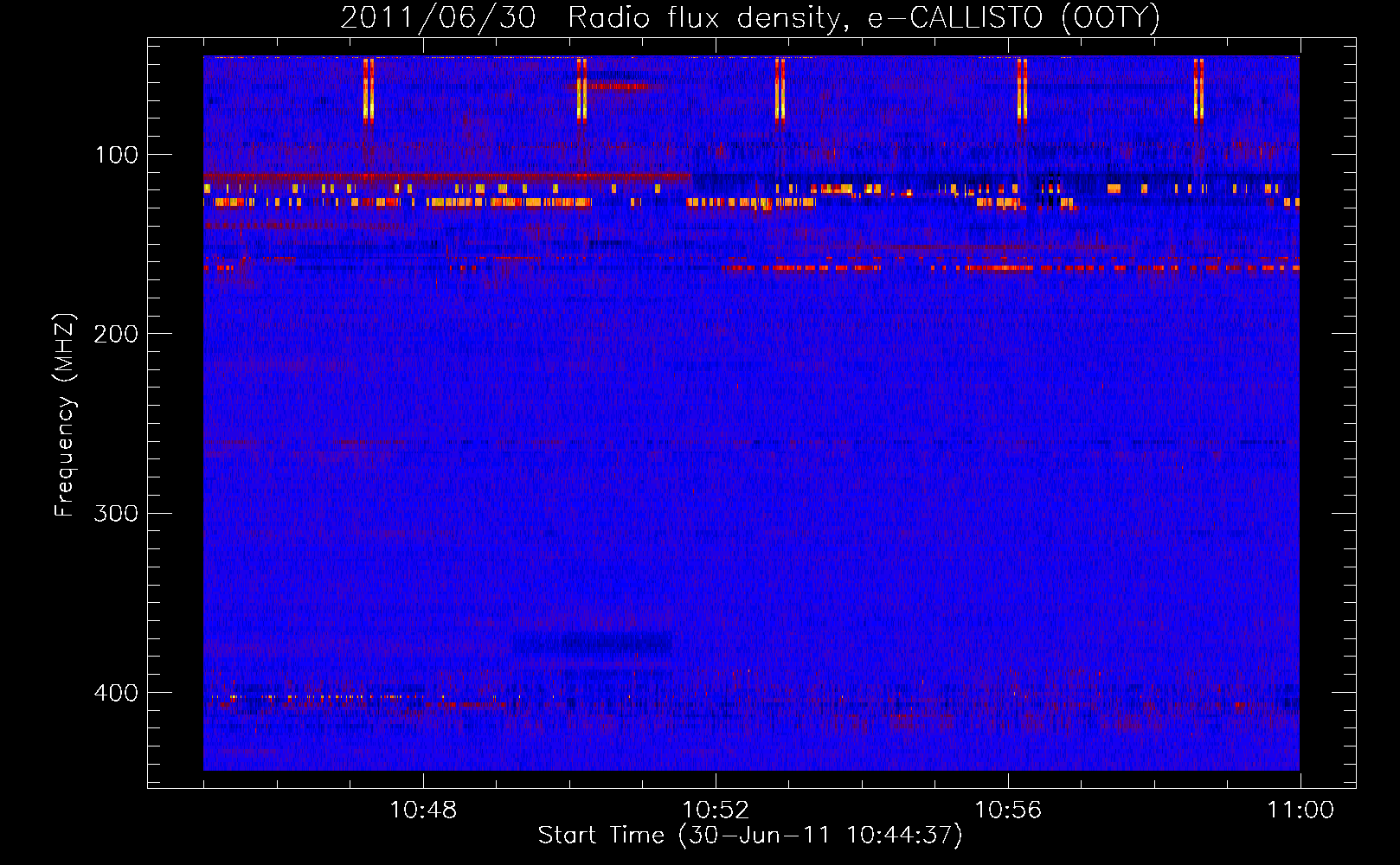Click the "10:56" time tick label
1400x865 pixels.
1008,811
